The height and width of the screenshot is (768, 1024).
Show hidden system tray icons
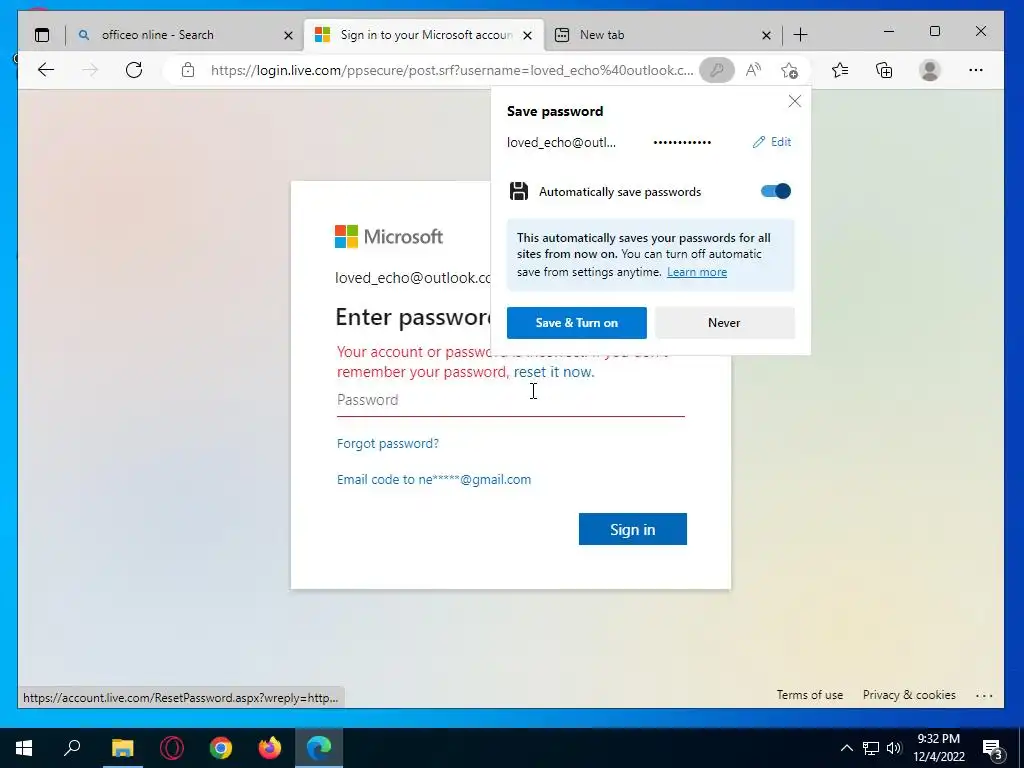click(x=846, y=748)
